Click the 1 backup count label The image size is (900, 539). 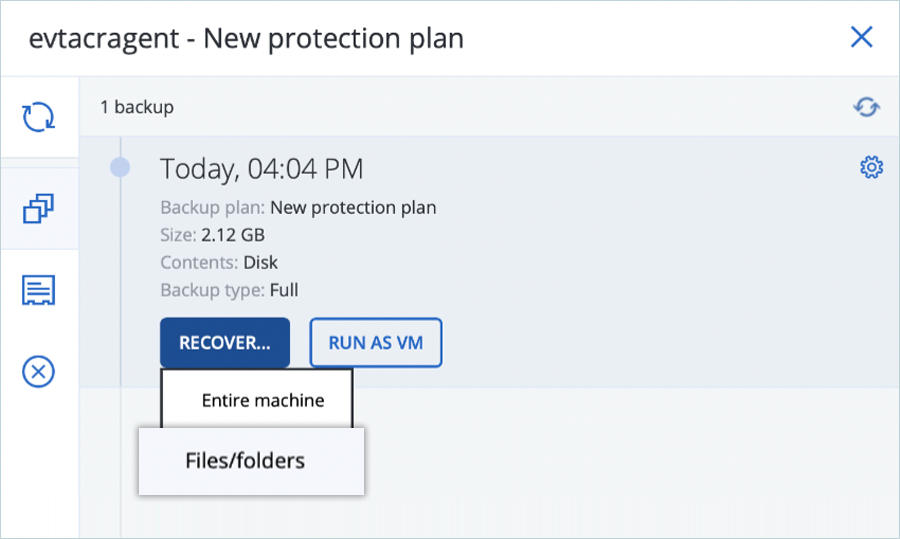pyautogui.click(x=136, y=107)
